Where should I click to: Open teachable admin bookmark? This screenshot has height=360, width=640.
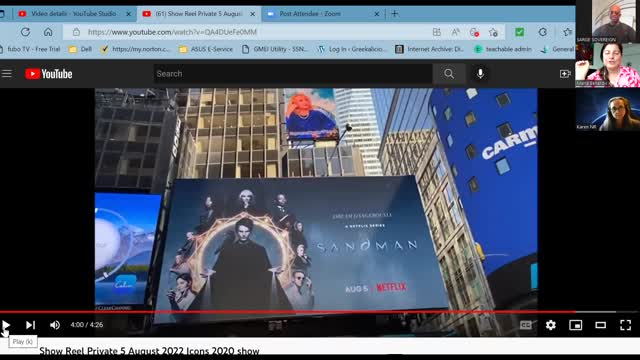(x=503, y=49)
